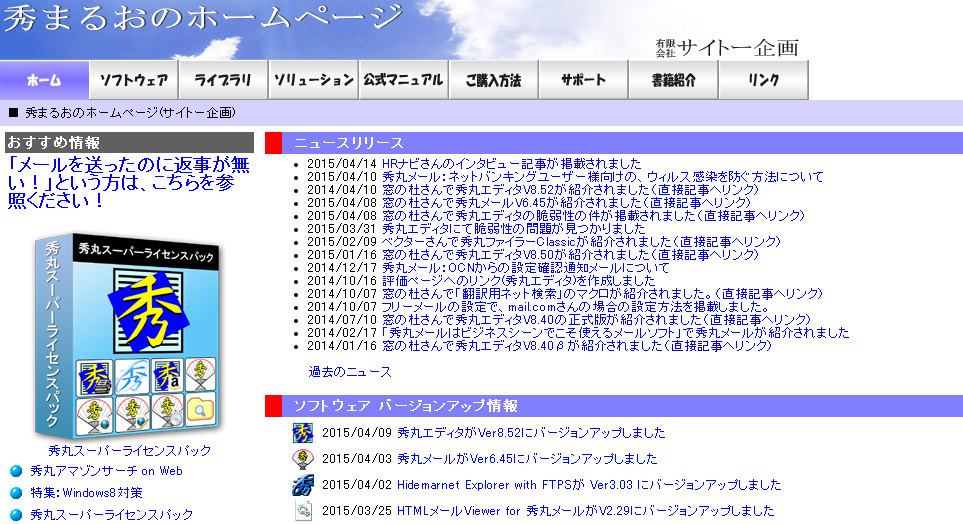Open the 翻訳用ネット検索 macro news link
Screen dimensions: 963x524
coord(602,294)
